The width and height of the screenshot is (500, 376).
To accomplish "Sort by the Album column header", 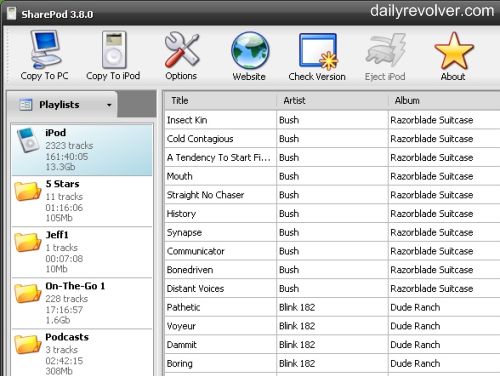I will point(444,100).
